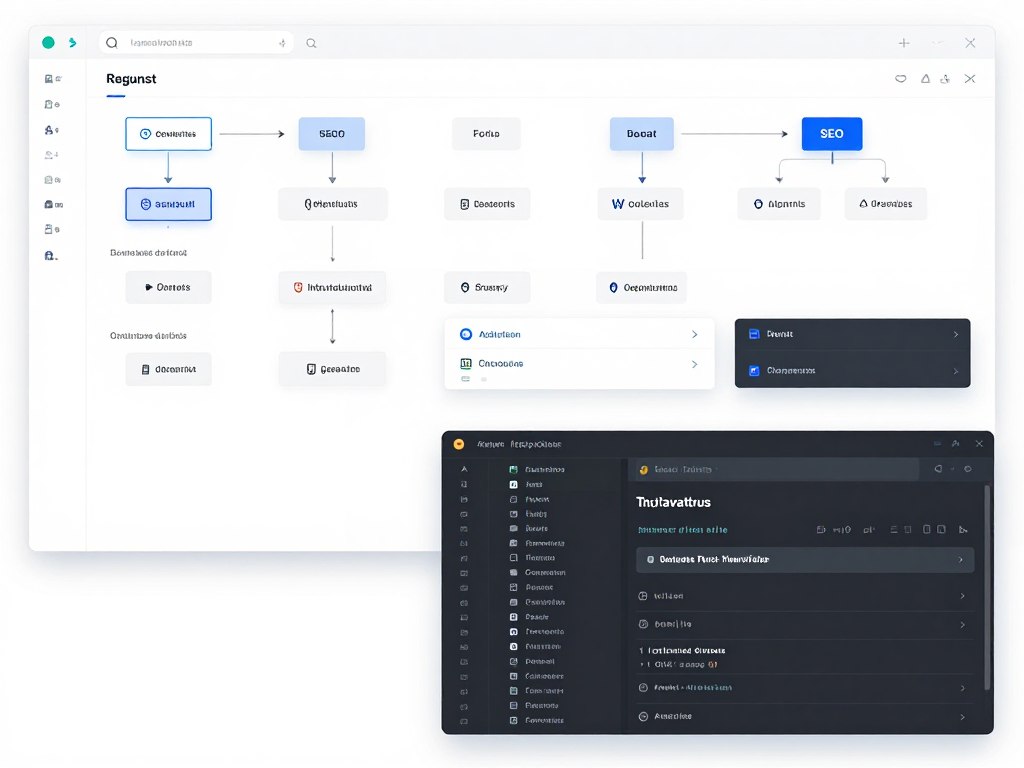Expand the Adiotean row chevron in white popup
This screenshot has width=1024, height=768.
(694, 334)
